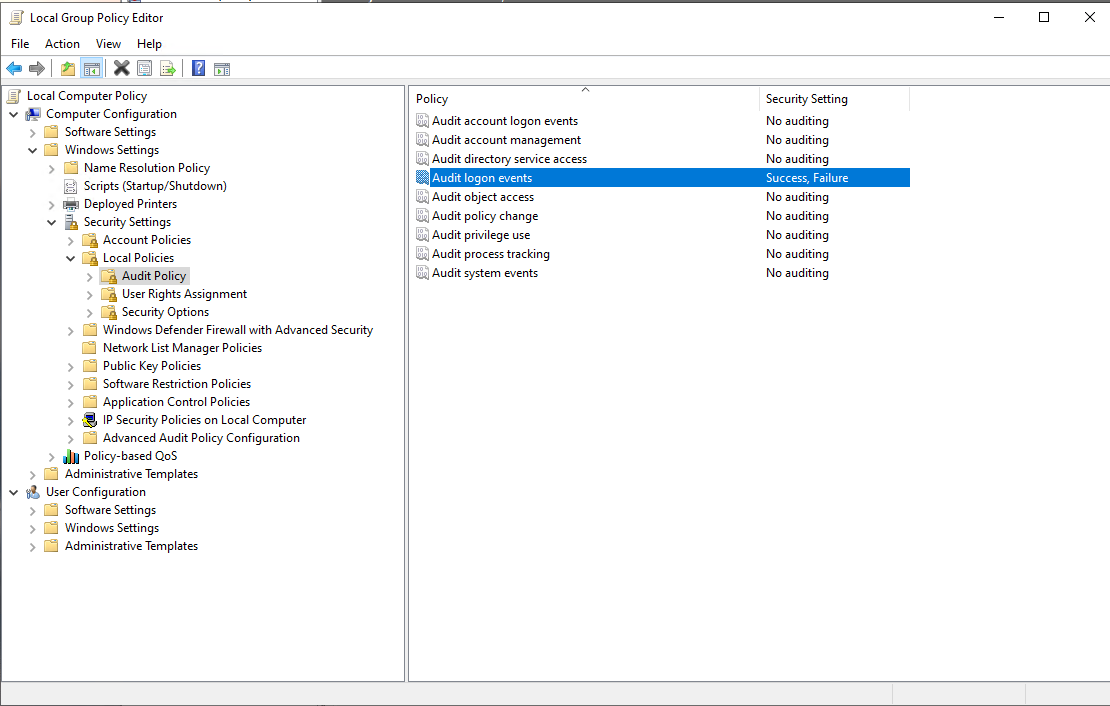The height and width of the screenshot is (706, 1110).
Task: Toggle the Show/Hide Console Tree icon
Action: (91, 68)
